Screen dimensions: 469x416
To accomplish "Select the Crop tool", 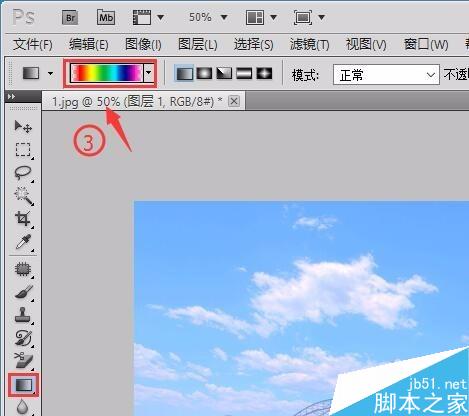I will pos(23,219).
